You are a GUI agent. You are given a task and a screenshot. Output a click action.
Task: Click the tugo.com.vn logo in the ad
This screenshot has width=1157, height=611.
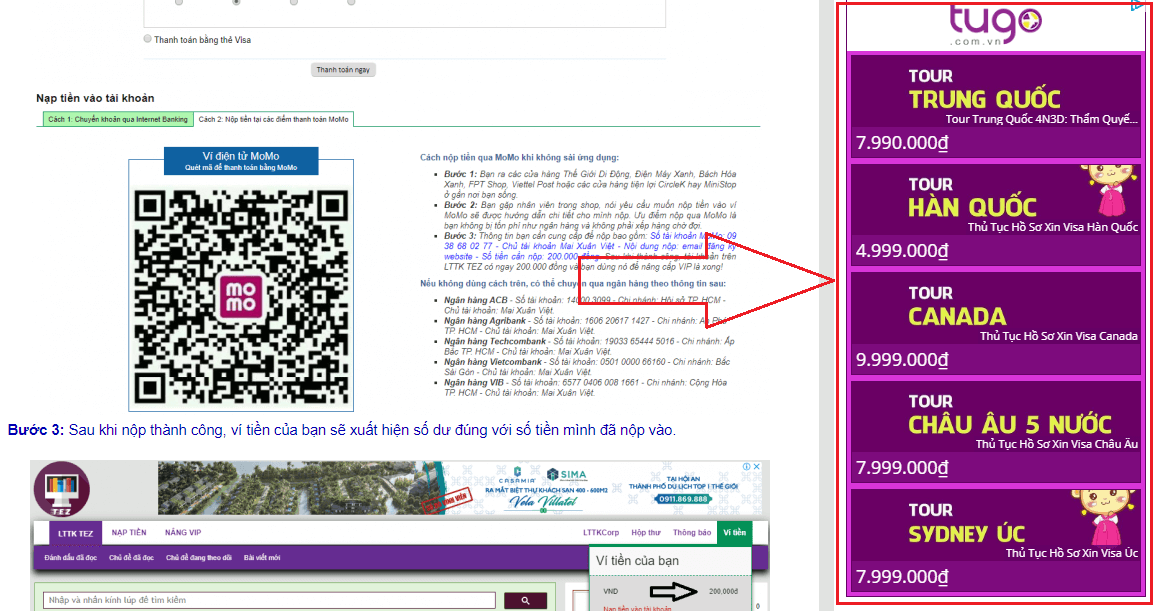[995, 26]
